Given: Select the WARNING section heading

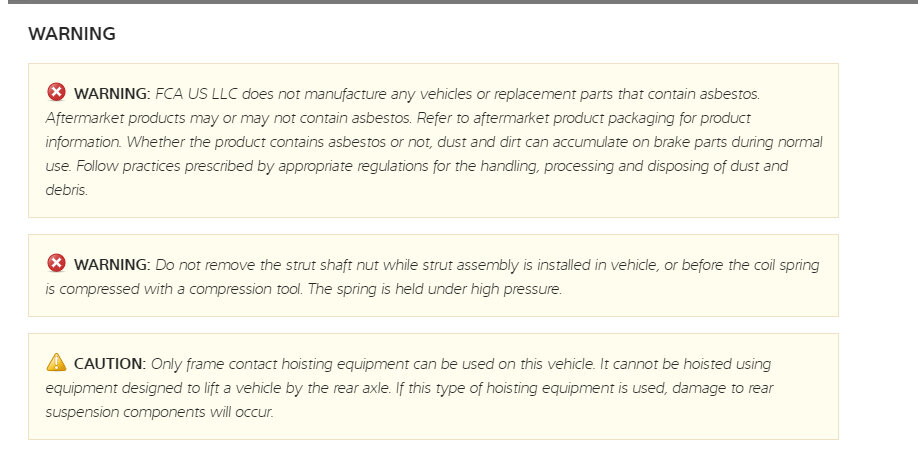Looking at the screenshot, I should point(72,34).
